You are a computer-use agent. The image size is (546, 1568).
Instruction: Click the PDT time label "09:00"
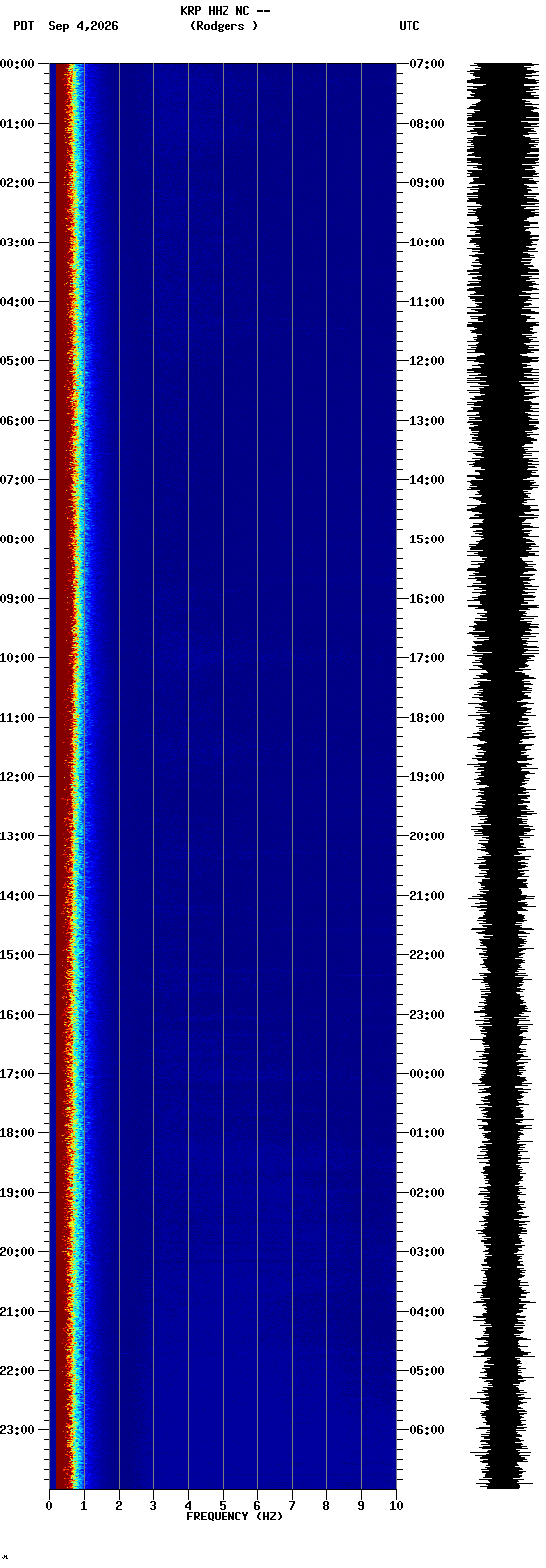17,599
